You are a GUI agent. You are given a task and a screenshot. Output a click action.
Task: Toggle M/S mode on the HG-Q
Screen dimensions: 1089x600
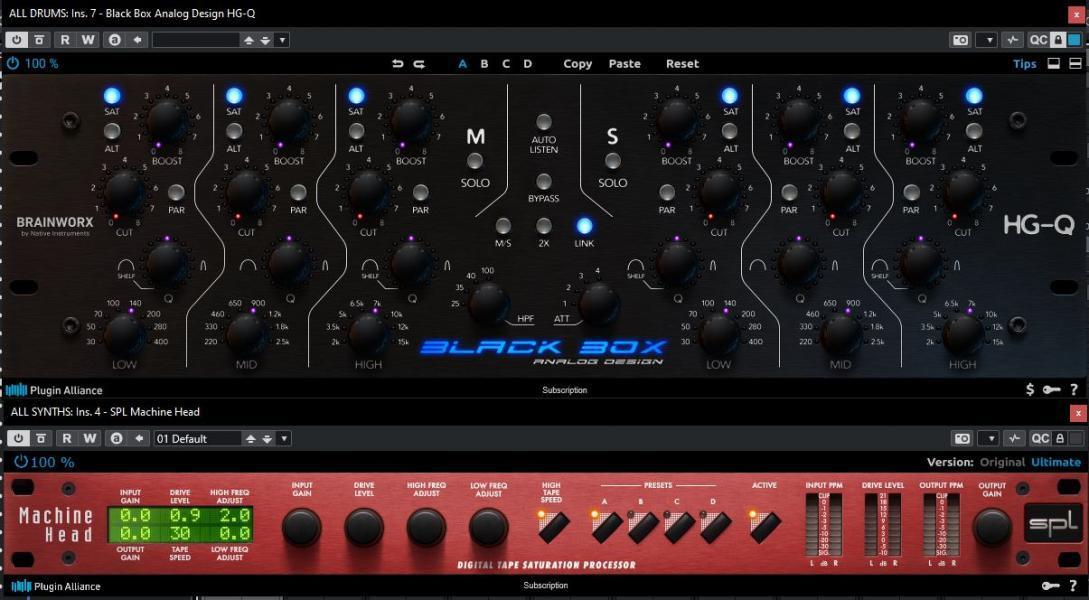click(x=503, y=226)
